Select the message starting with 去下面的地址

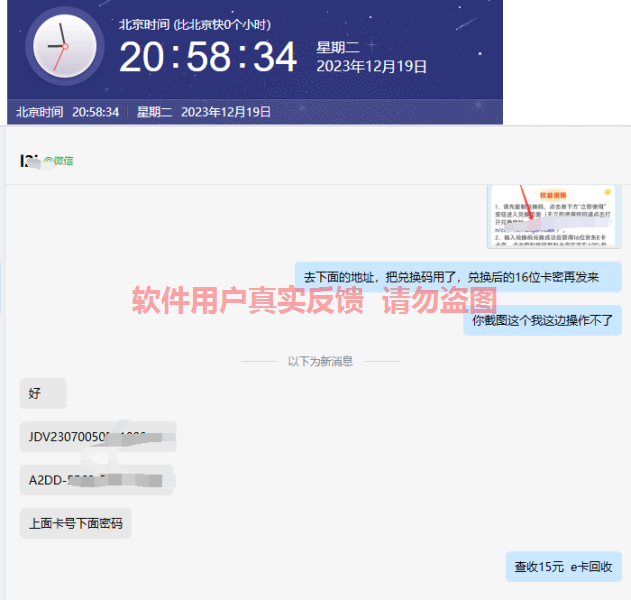pos(458,277)
